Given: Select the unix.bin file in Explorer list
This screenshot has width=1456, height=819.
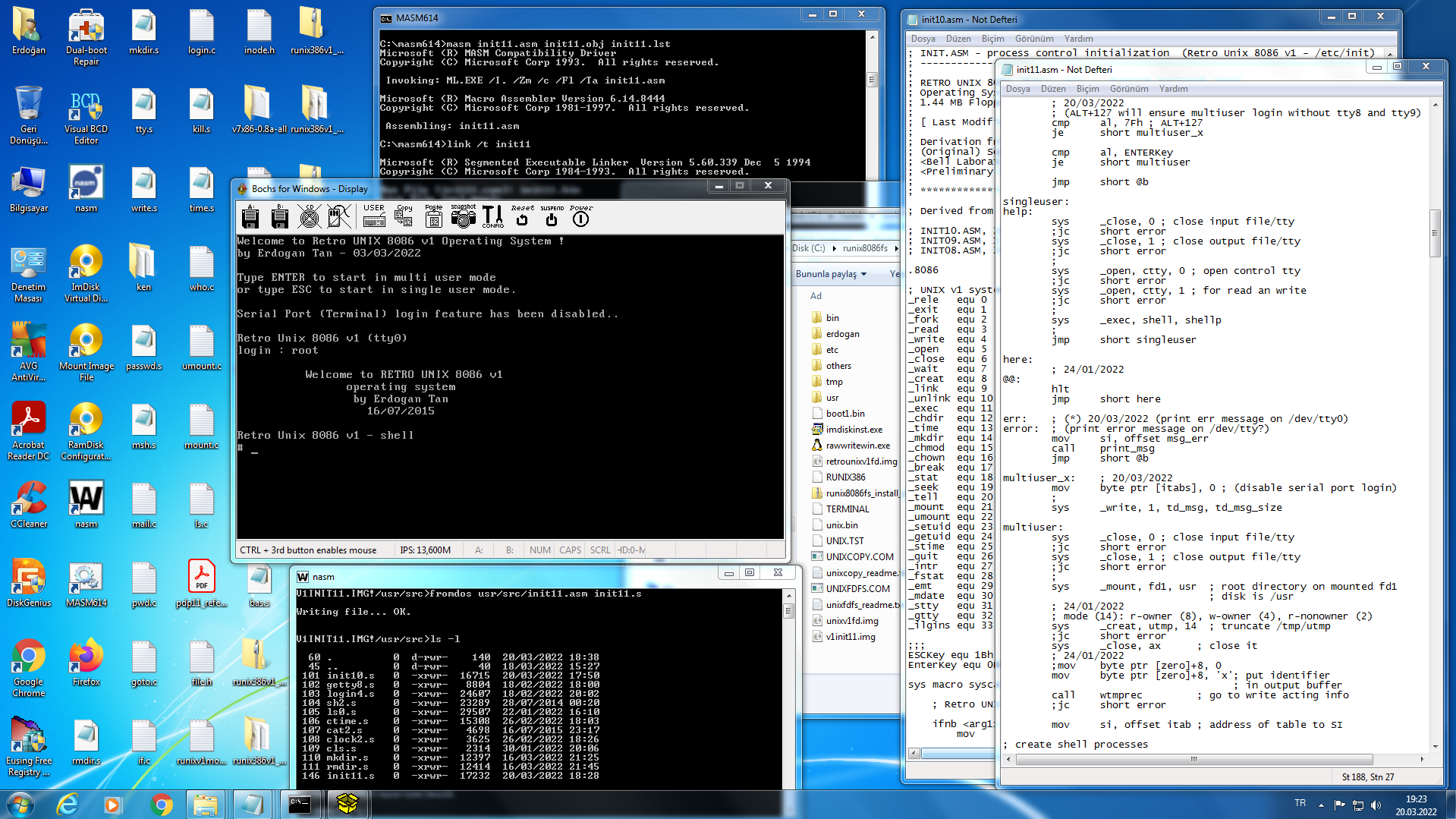Looking at the screenshot, I should pyautogui.click(x=841, y=524).
